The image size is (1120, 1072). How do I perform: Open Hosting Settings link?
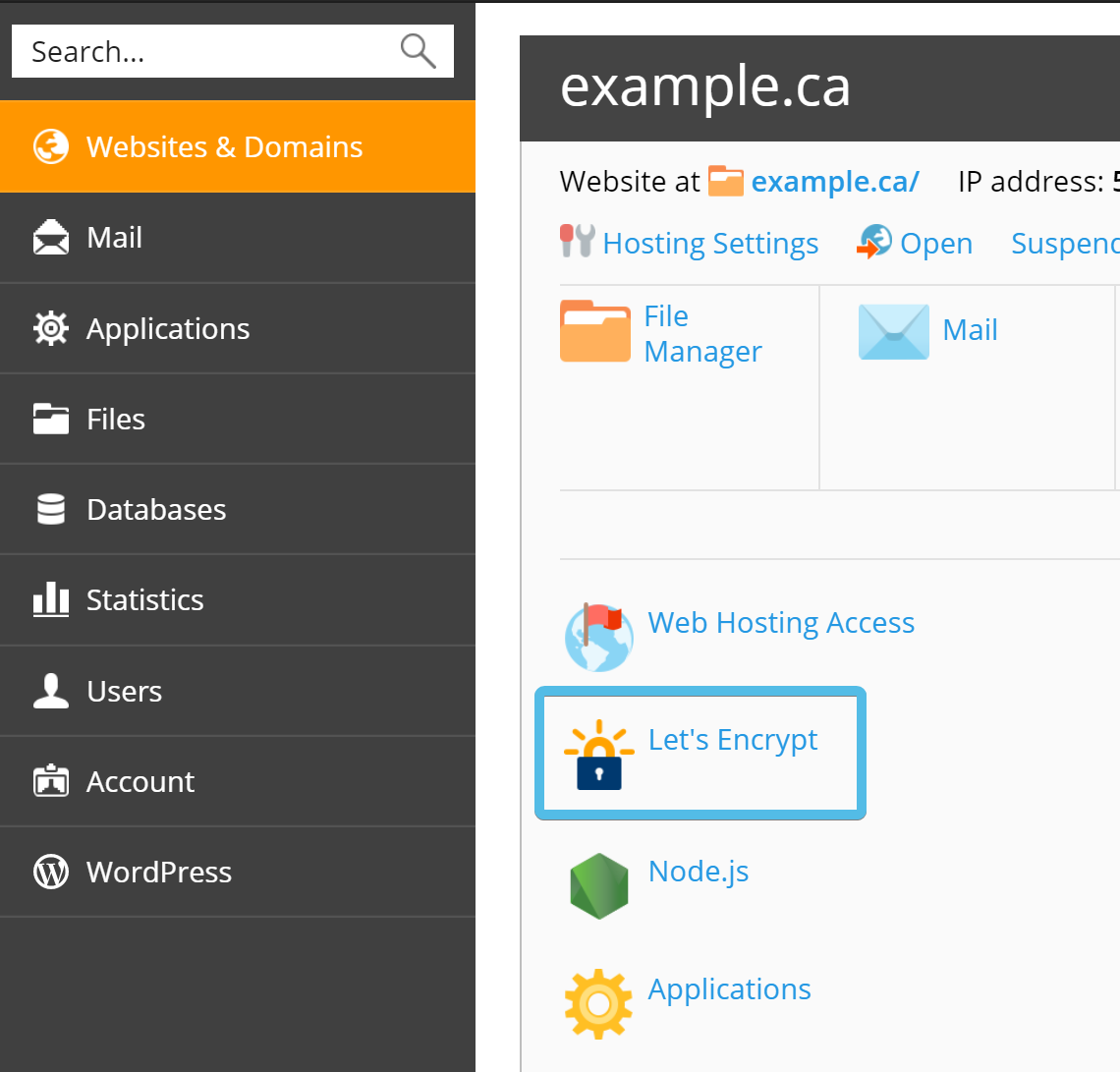click(710, 244)
